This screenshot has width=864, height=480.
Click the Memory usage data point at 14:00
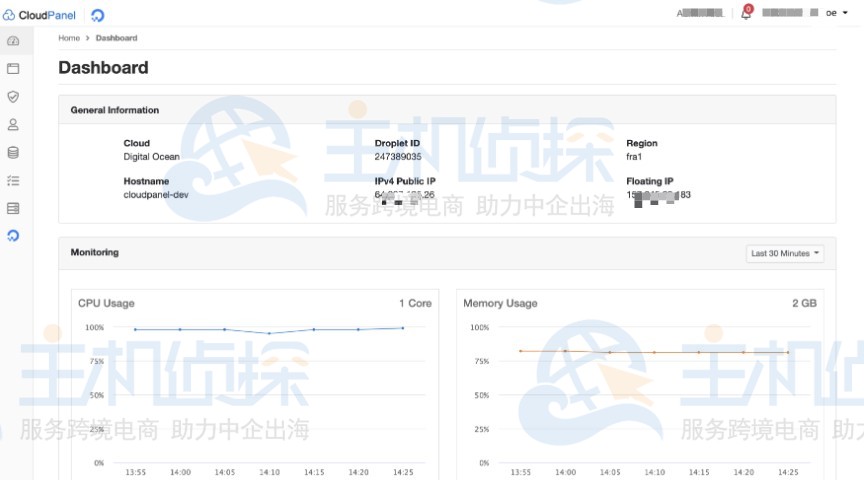[x=565, y=351]
